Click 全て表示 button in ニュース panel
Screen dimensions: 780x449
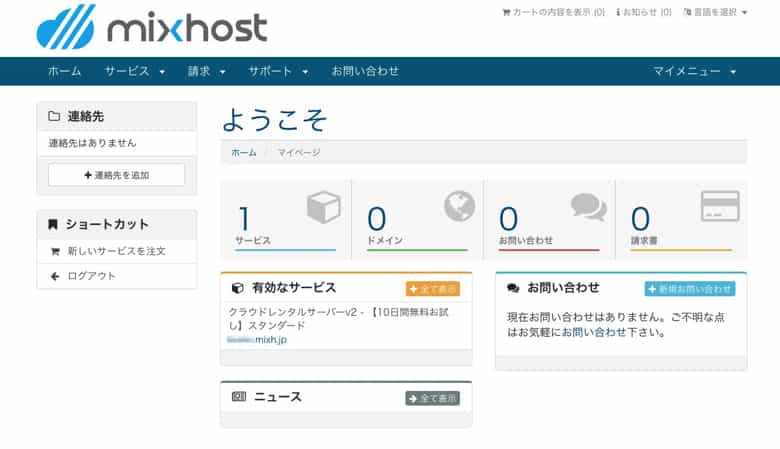(433, 398)
